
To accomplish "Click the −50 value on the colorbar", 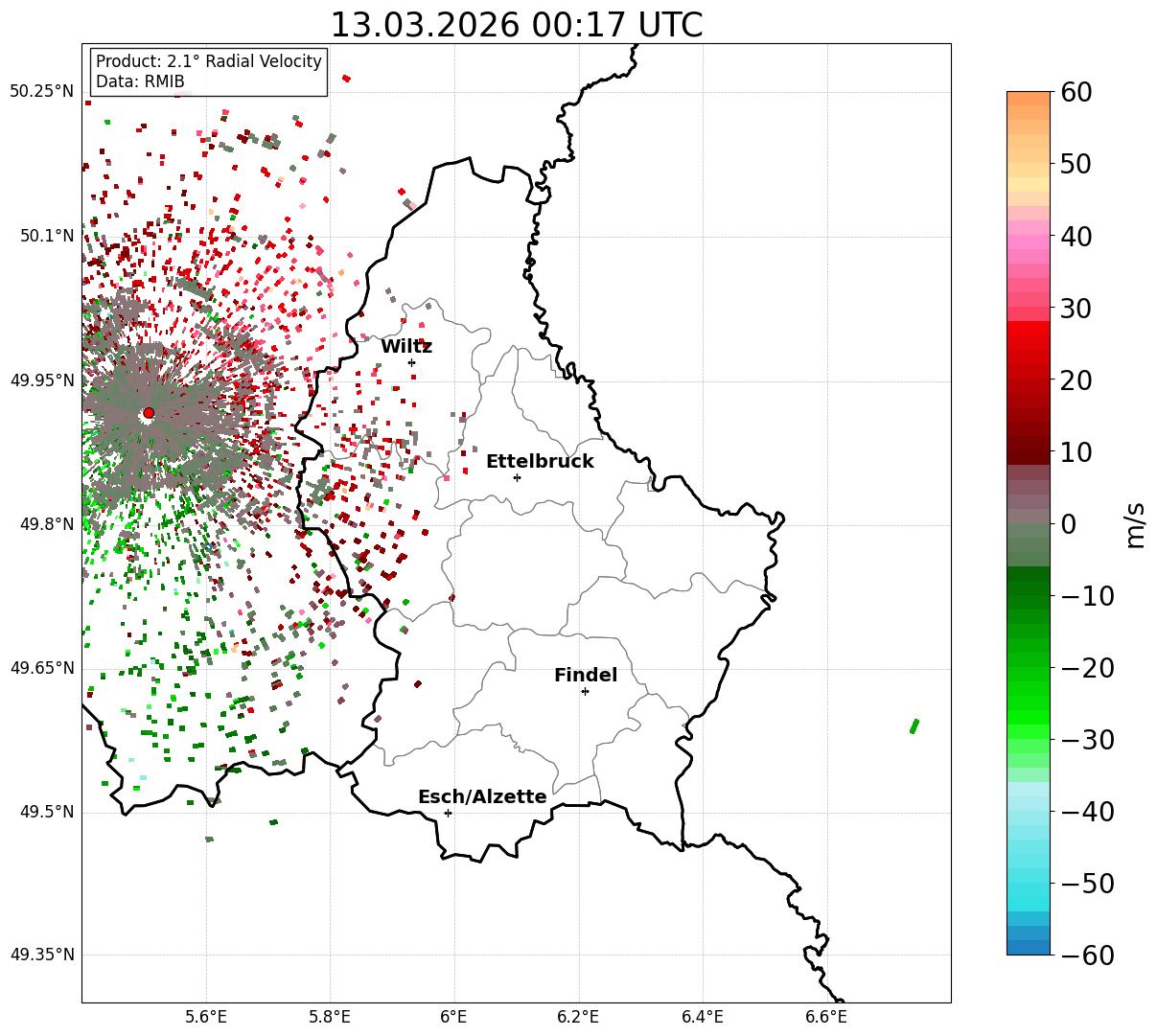I will coord(1086,883).
